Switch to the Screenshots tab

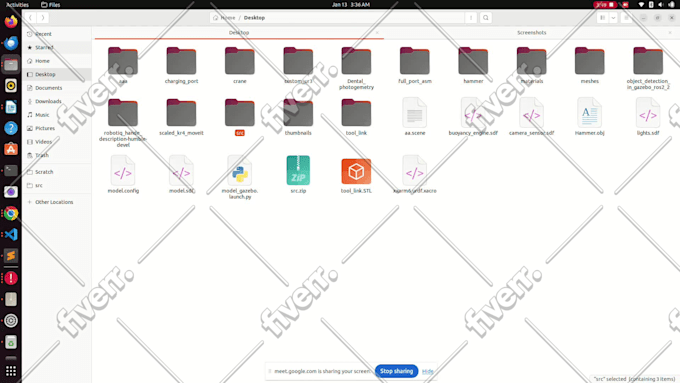531,33
